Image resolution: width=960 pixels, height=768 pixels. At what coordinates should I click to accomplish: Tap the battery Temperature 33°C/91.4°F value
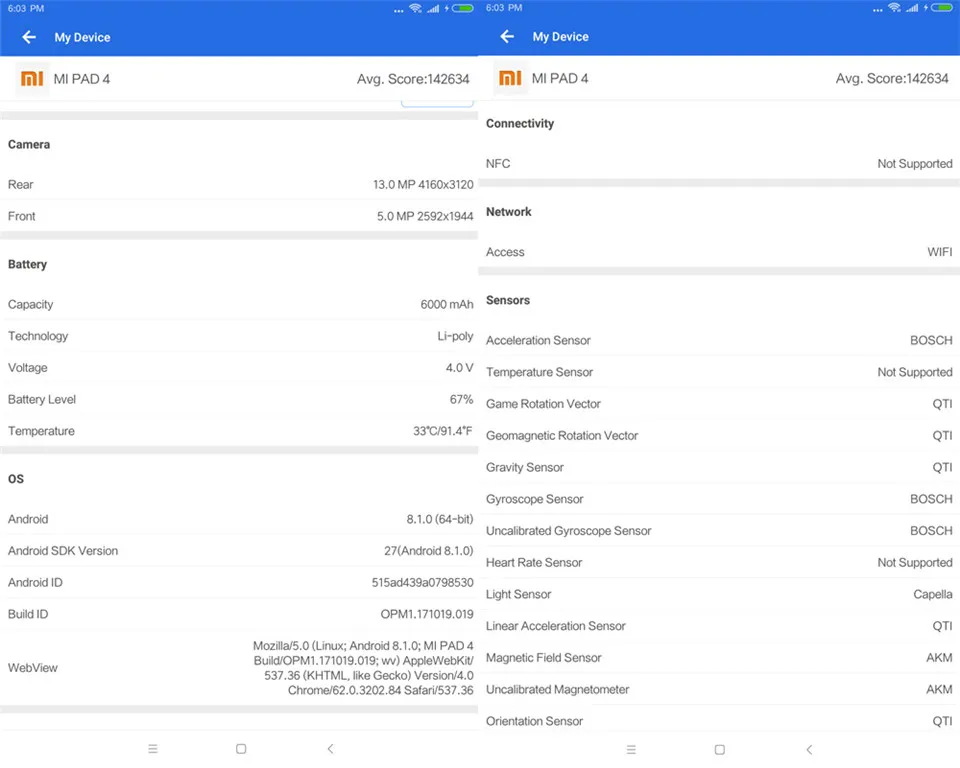pyautogui.click(x=443, y=431)
